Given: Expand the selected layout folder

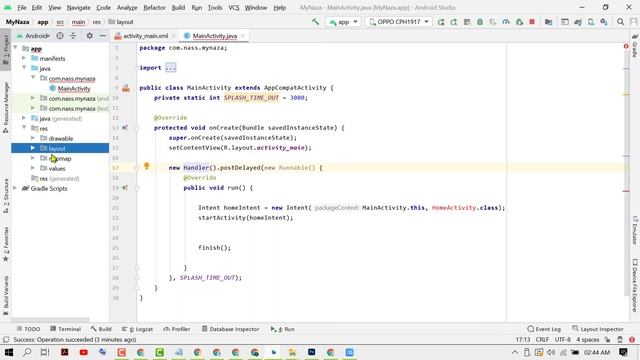Looking at the screenshot, I should point(33,148).
